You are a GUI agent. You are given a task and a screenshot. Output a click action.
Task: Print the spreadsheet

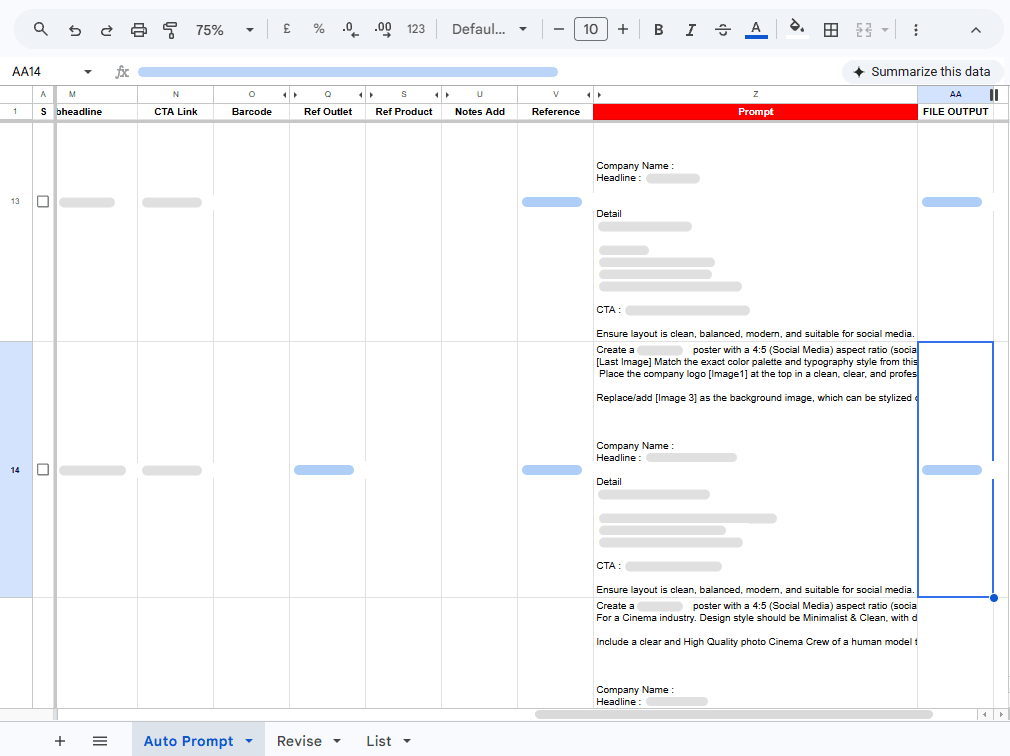(x=138, y=30)
